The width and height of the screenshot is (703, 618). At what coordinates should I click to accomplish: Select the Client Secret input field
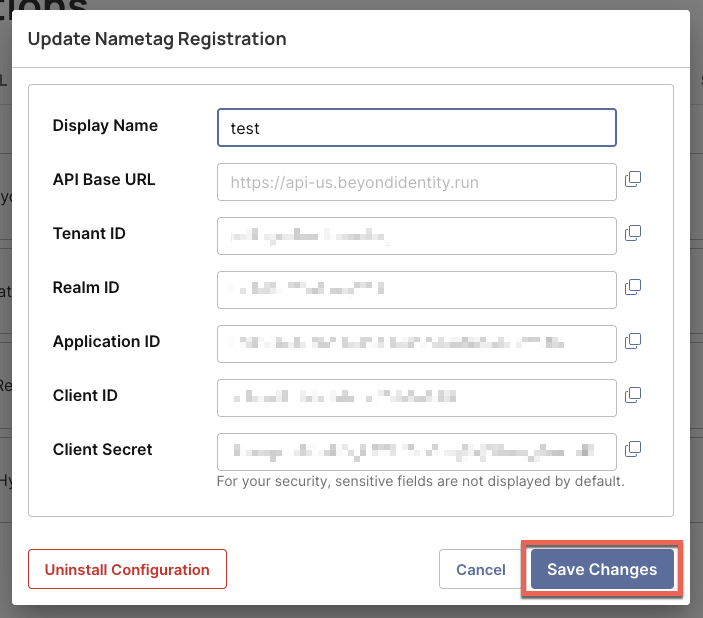tap(416, 452)
